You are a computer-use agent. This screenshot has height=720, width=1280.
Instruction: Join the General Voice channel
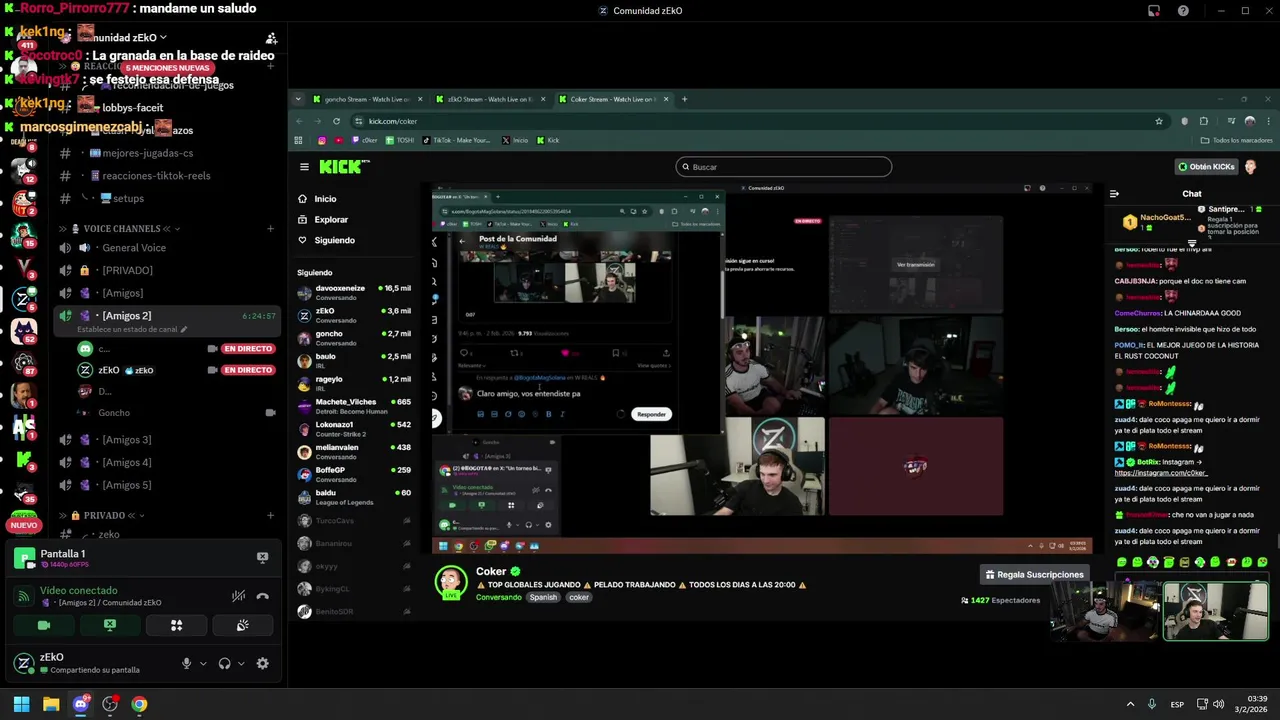point(134,248)
